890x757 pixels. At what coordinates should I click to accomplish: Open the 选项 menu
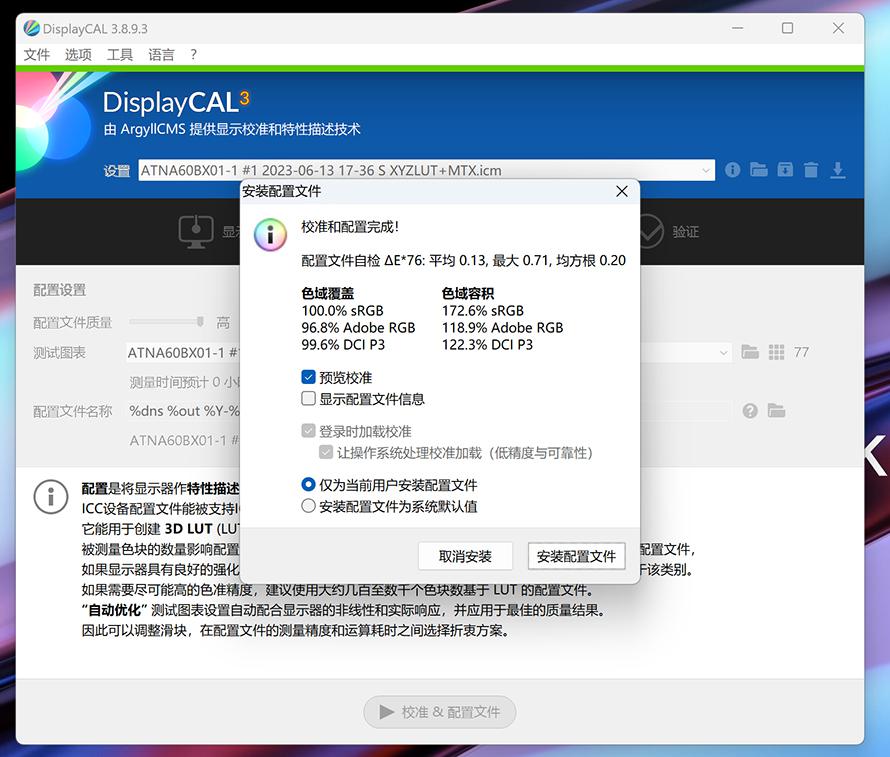click(x=78, y=54)
